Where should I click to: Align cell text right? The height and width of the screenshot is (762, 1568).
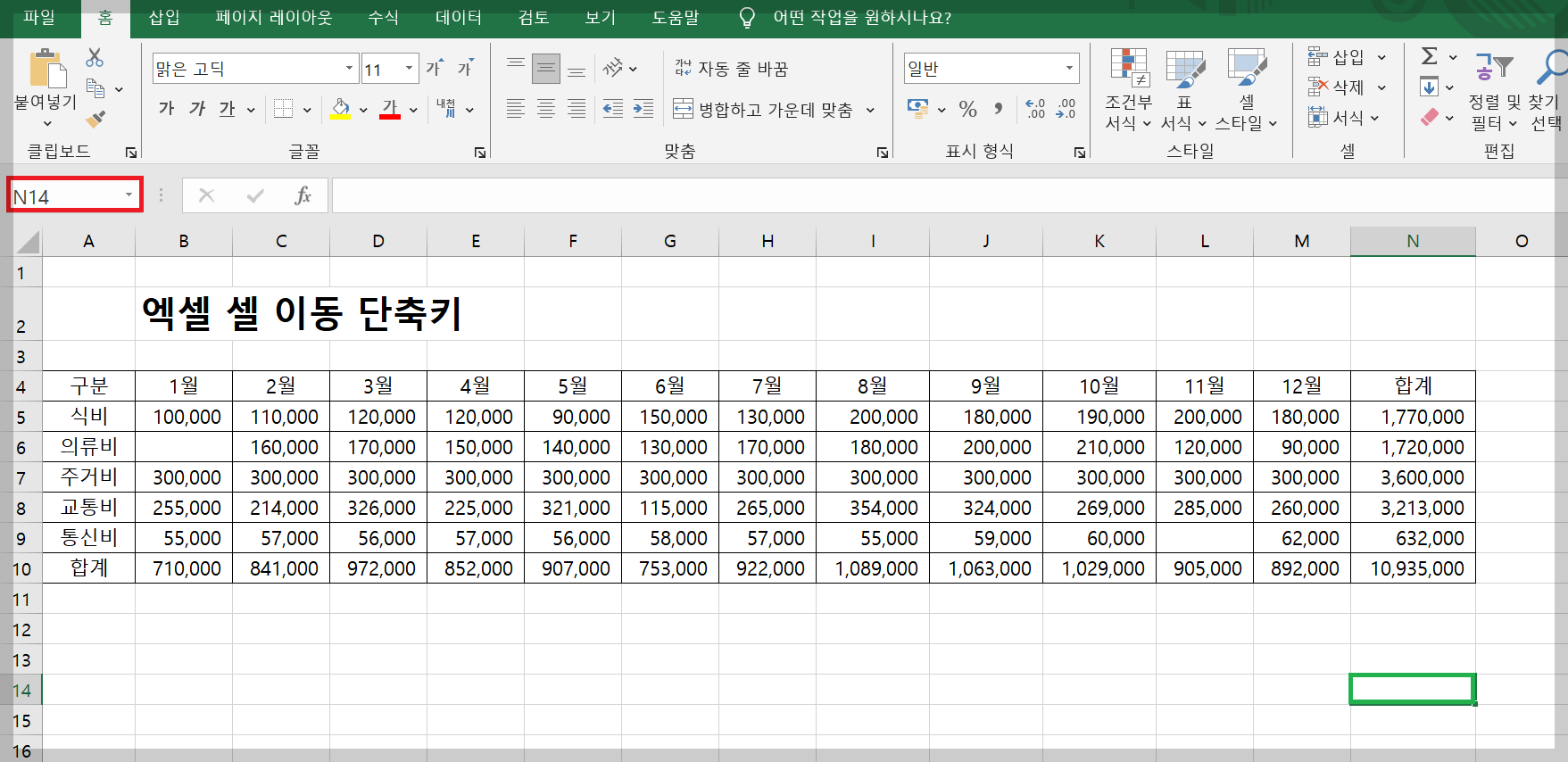pos(577,109)
